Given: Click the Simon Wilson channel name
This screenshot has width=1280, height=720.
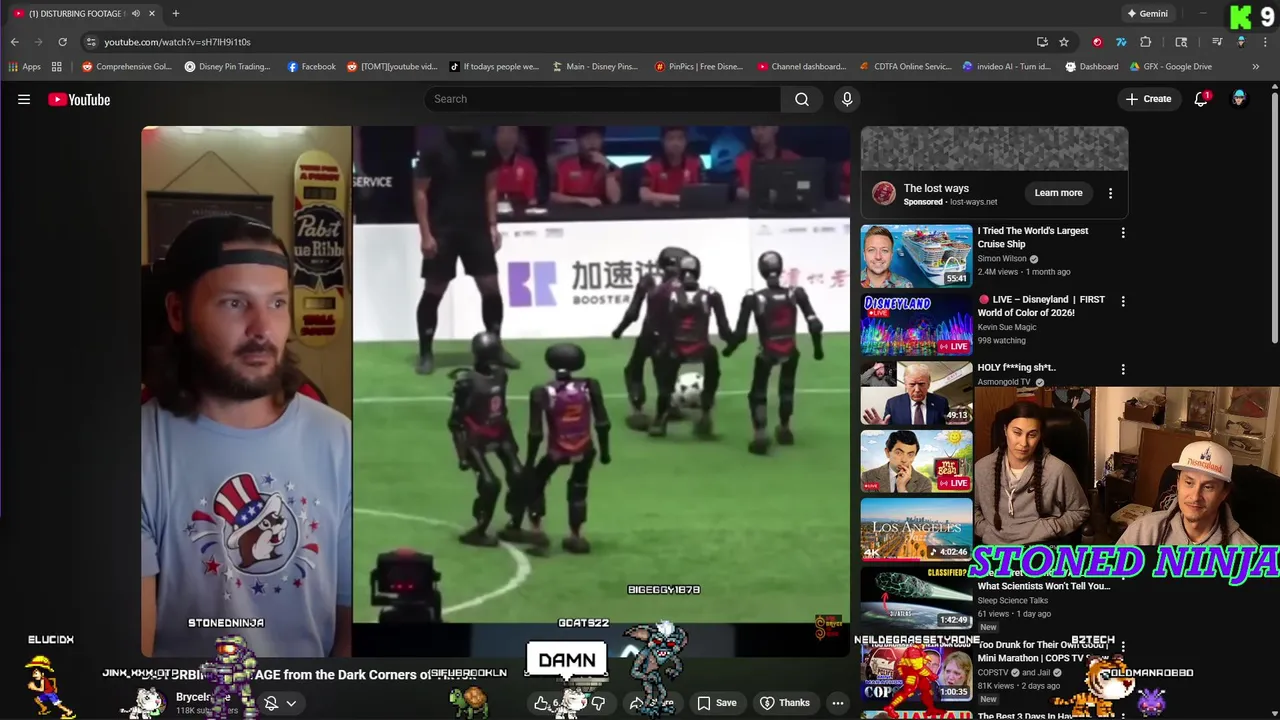Looking at the screenshot, I should tap(1001, 259).
